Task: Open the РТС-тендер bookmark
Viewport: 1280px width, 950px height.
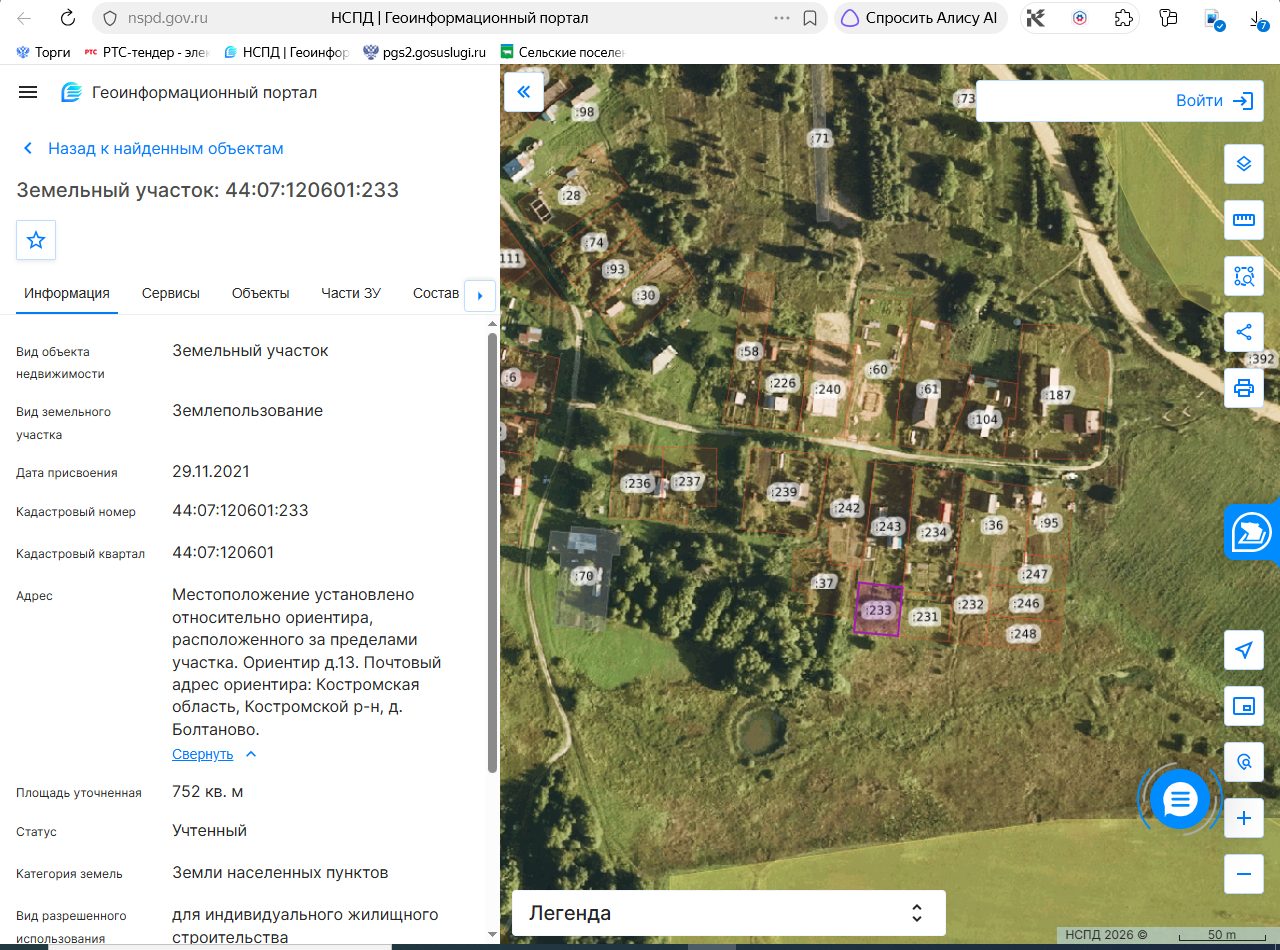Action: click(x=147, y=52)
